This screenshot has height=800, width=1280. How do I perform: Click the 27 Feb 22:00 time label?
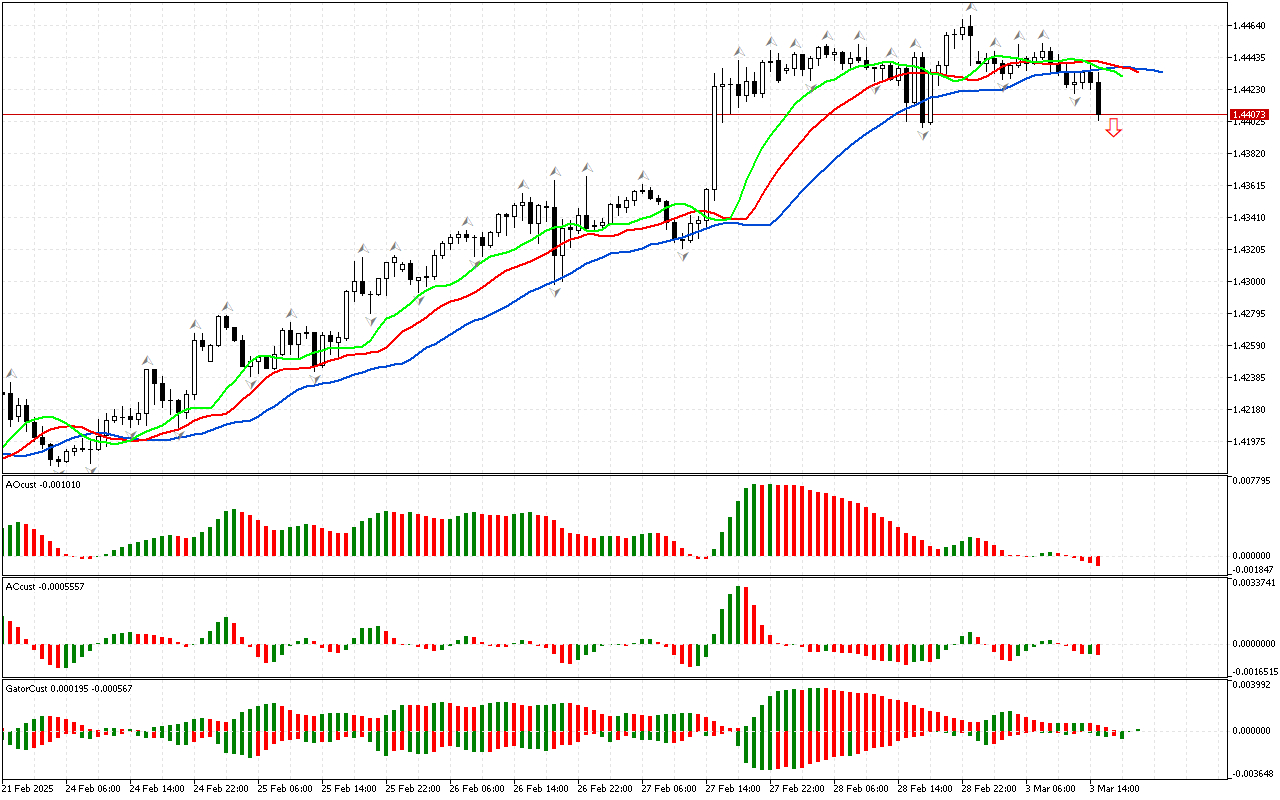tap(798, 788)
